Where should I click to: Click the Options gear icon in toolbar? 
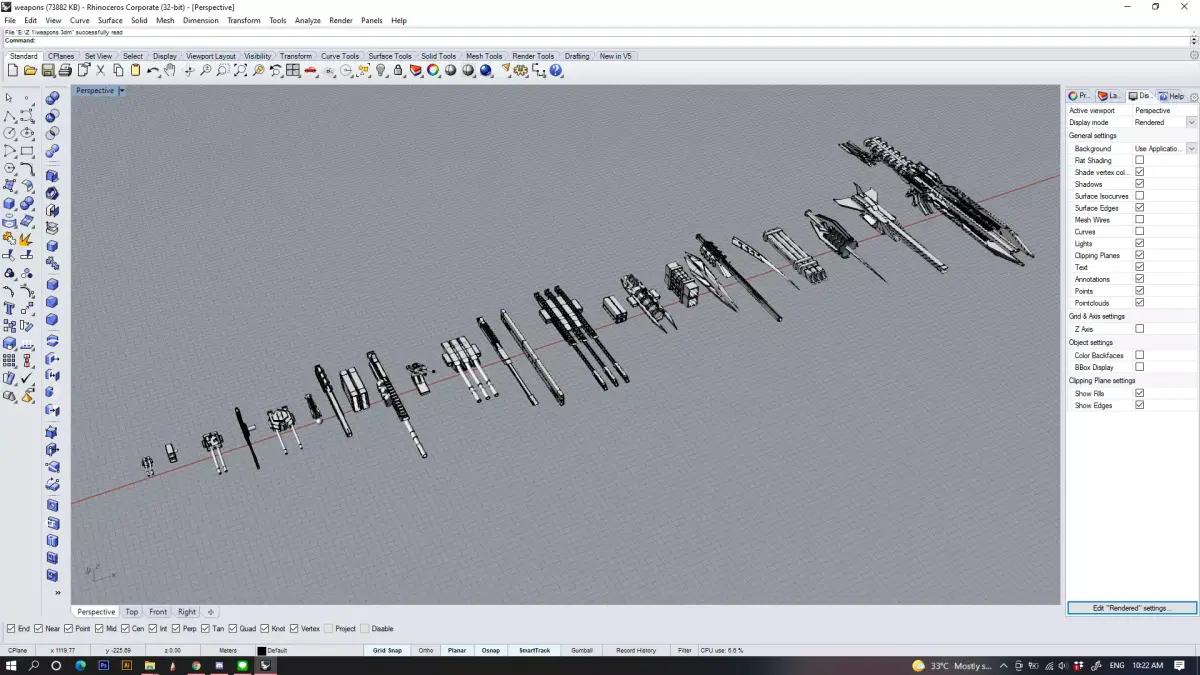[x=522, y=71]
